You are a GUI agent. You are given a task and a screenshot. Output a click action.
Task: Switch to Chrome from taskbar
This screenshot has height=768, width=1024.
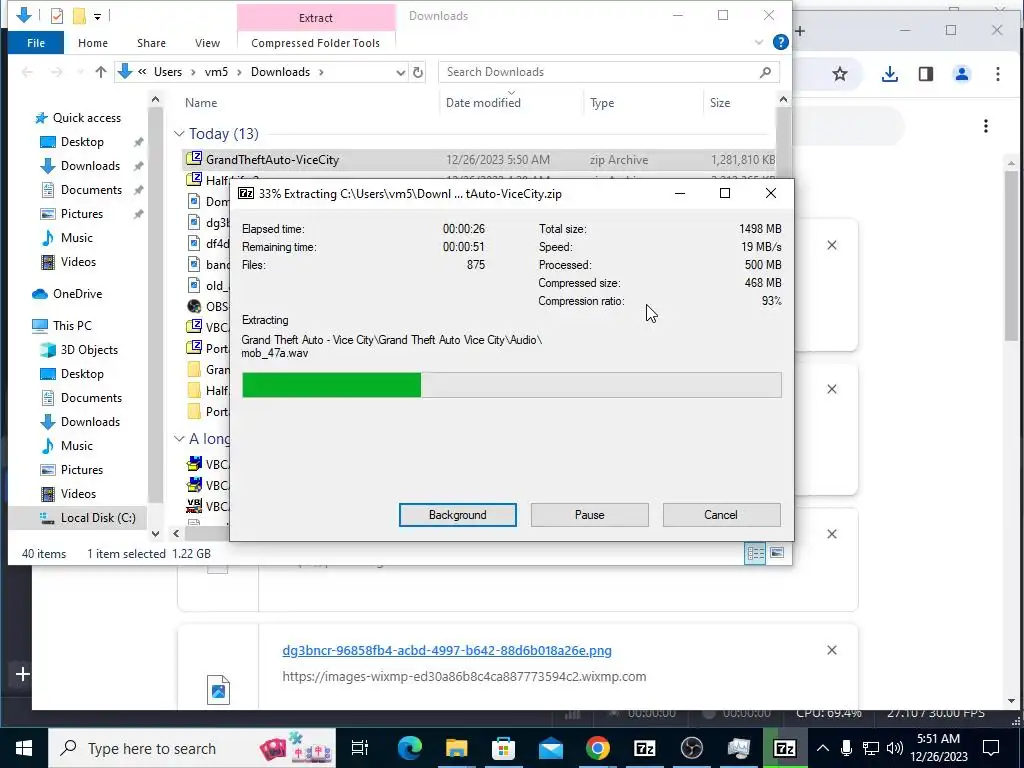click(x=598, y=748)
